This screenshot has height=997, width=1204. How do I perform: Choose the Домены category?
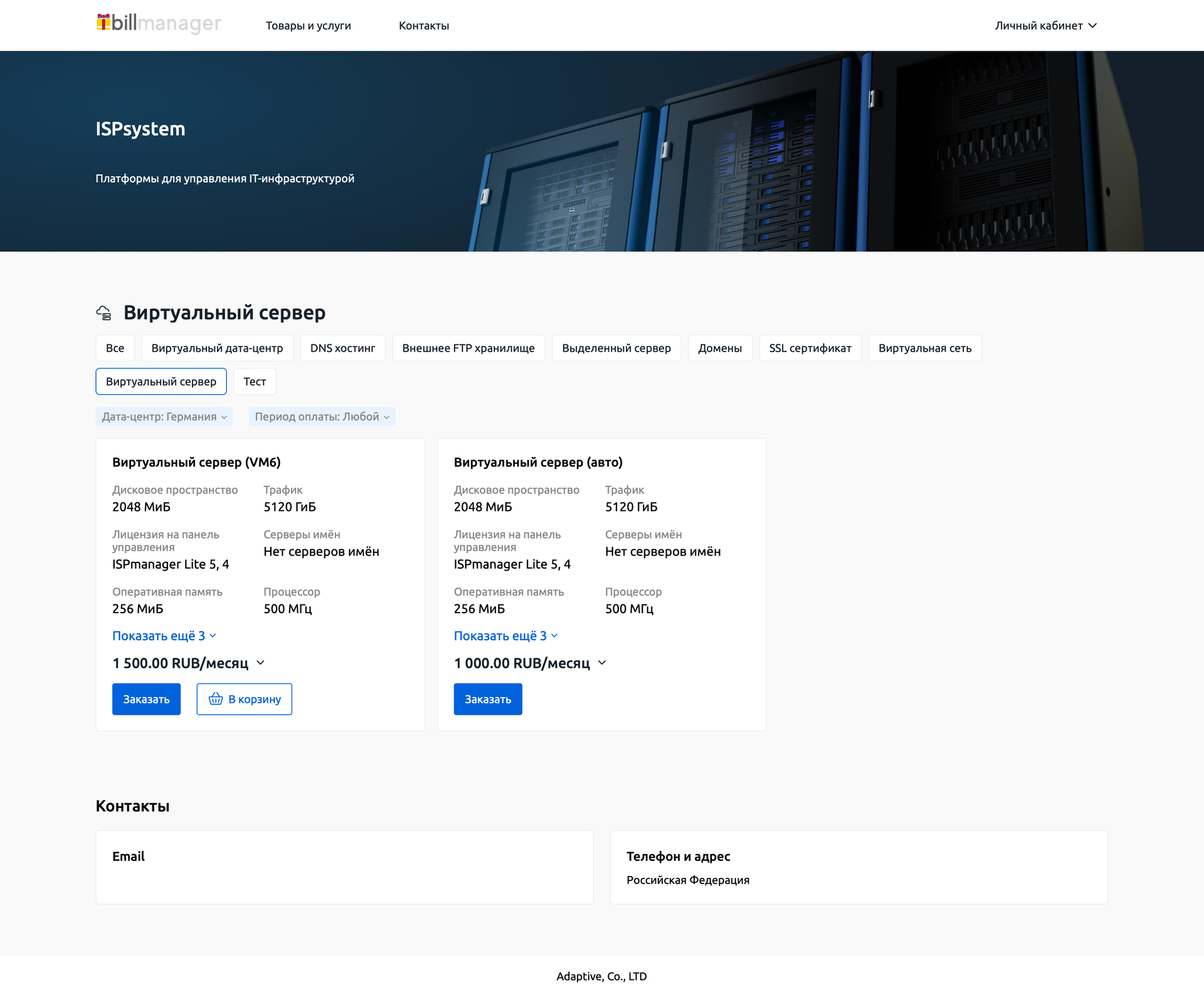(x=720, y=348)
